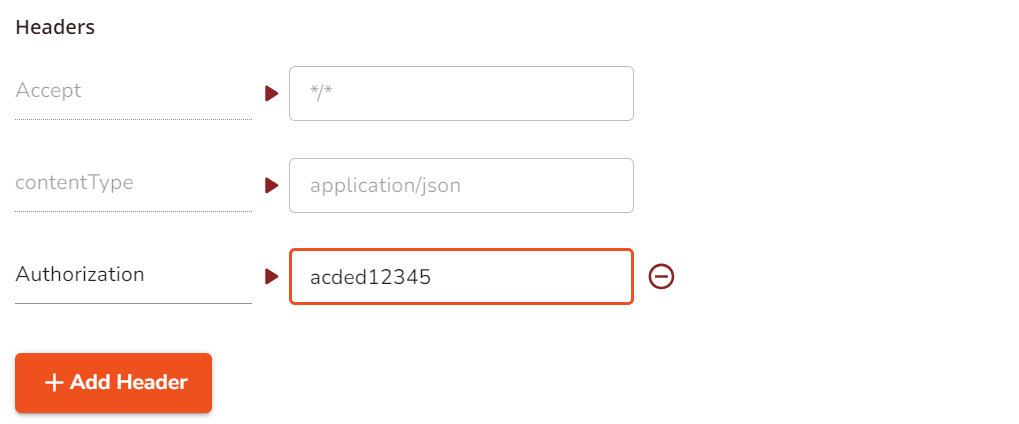Focus the Accept header name field
This screenshot has height=424, width=1019.
132,91
